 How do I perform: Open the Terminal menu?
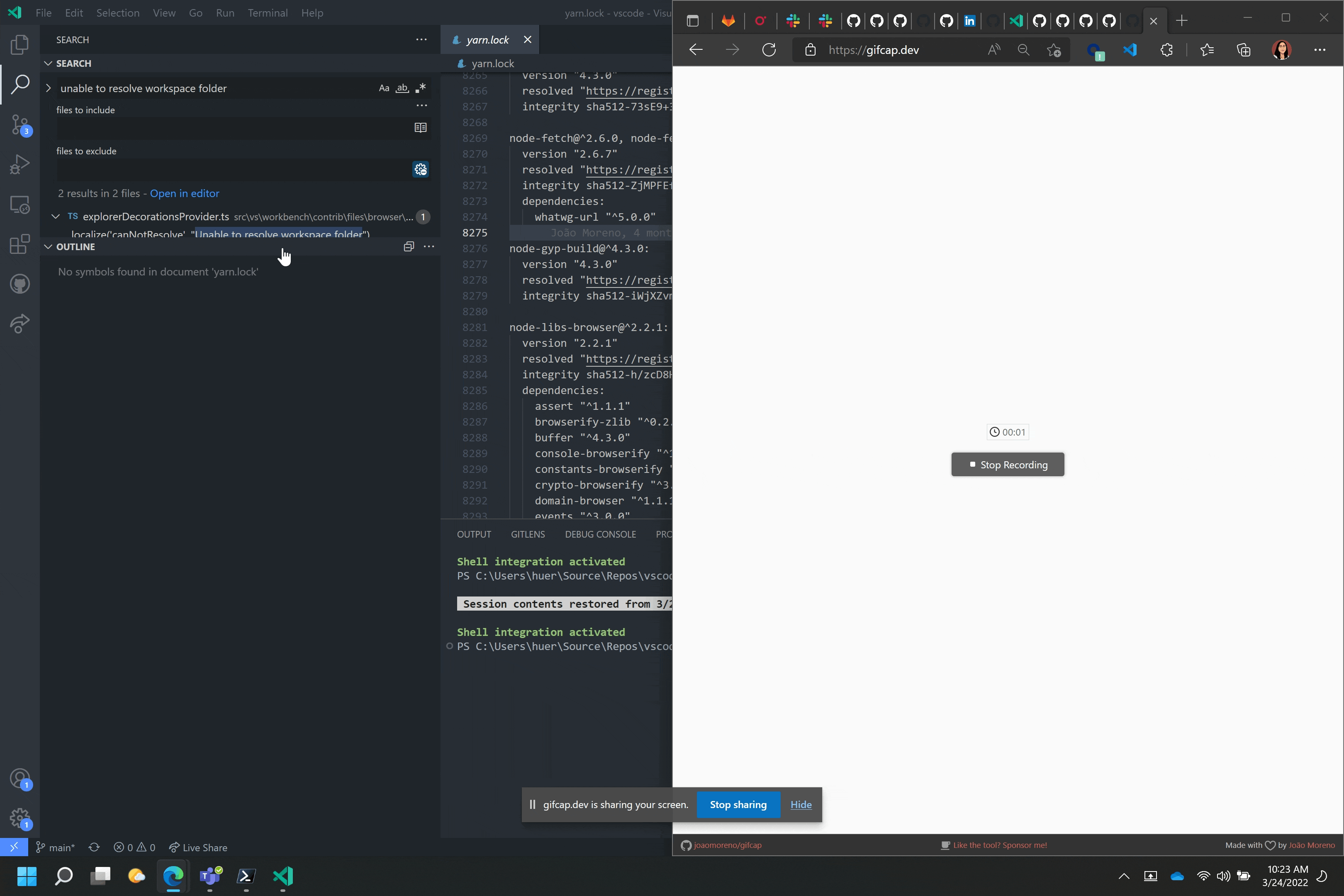point(268,12)
